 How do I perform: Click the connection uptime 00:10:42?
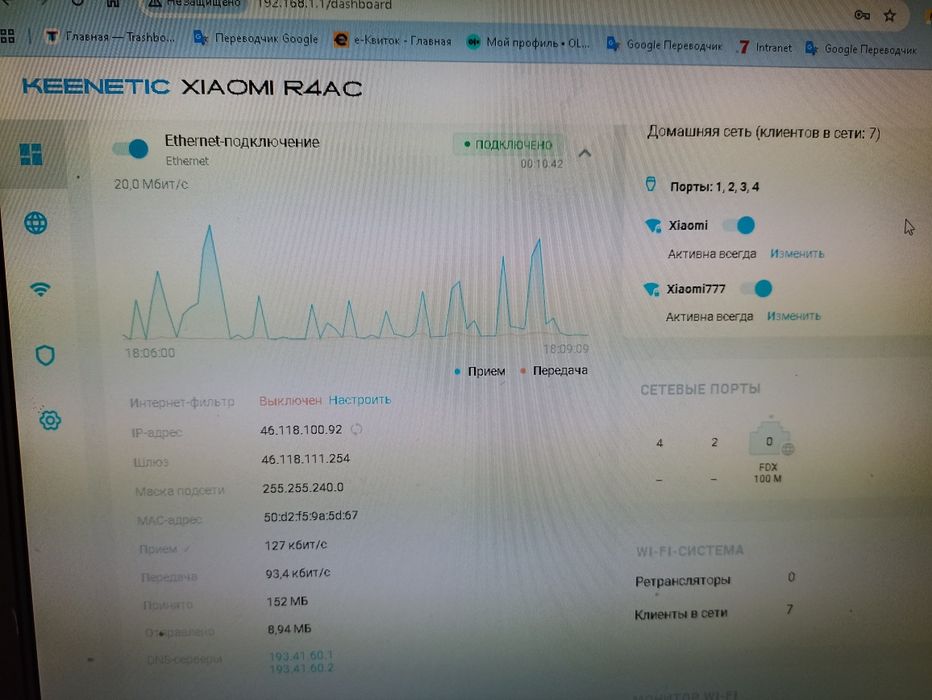coord(541,163)
